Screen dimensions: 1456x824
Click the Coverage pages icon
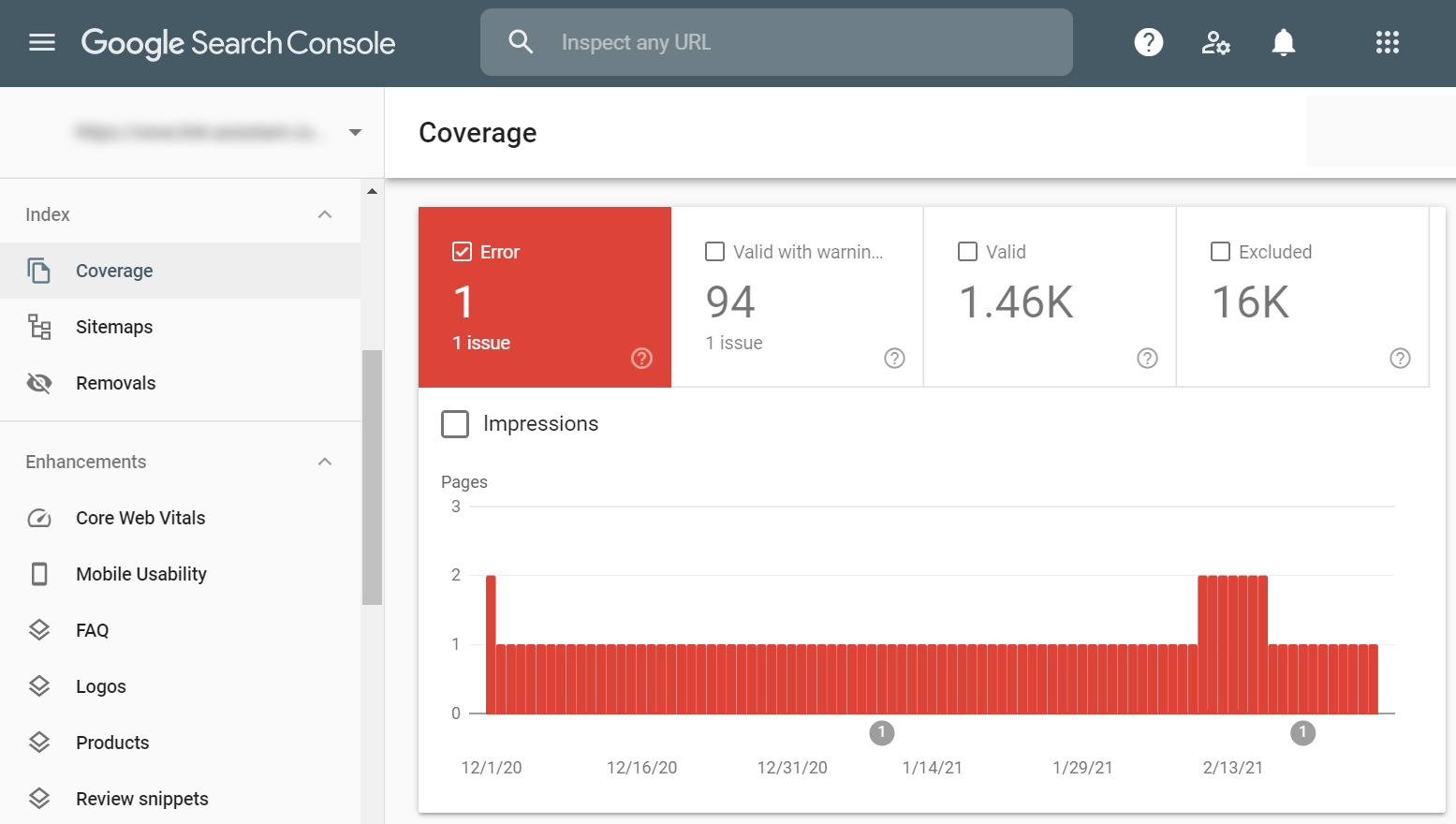pos(39,271)
